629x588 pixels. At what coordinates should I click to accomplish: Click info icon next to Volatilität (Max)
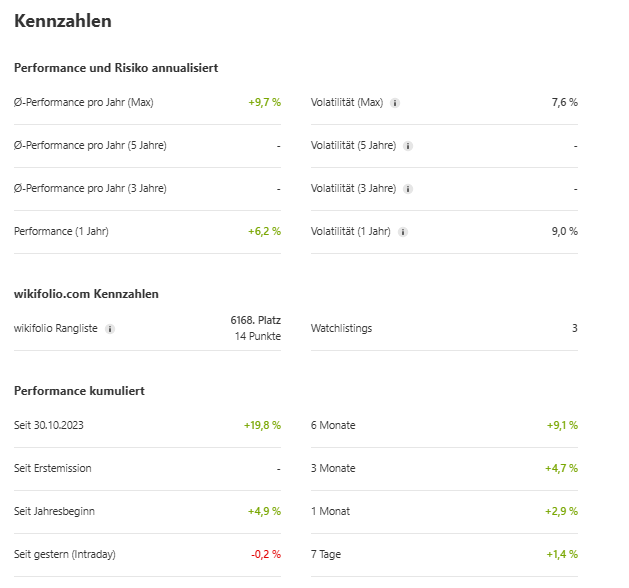pyautogui.click(x=395, y=103)
